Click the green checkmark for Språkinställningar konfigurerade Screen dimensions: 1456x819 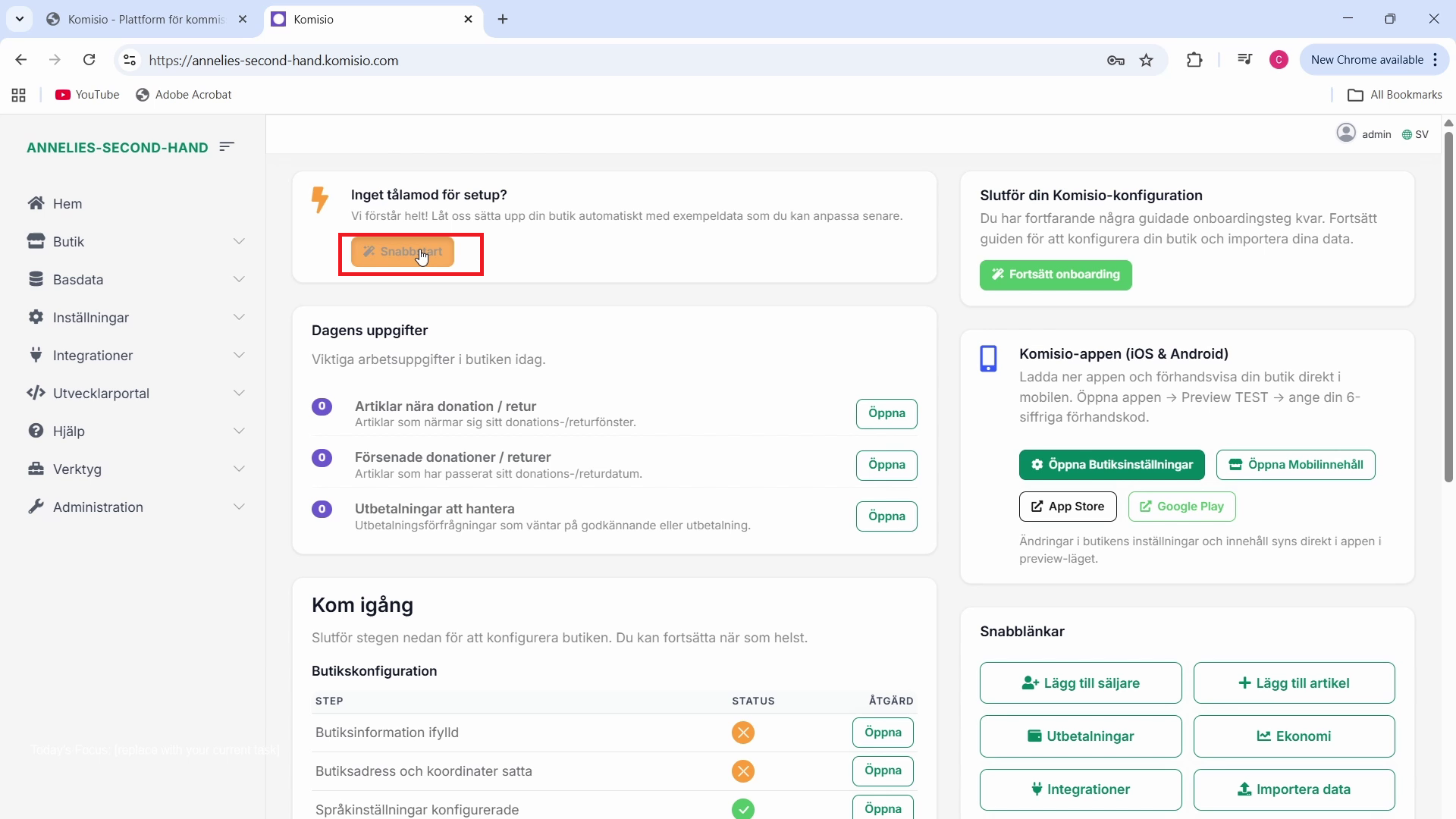[x=742, y=809]
